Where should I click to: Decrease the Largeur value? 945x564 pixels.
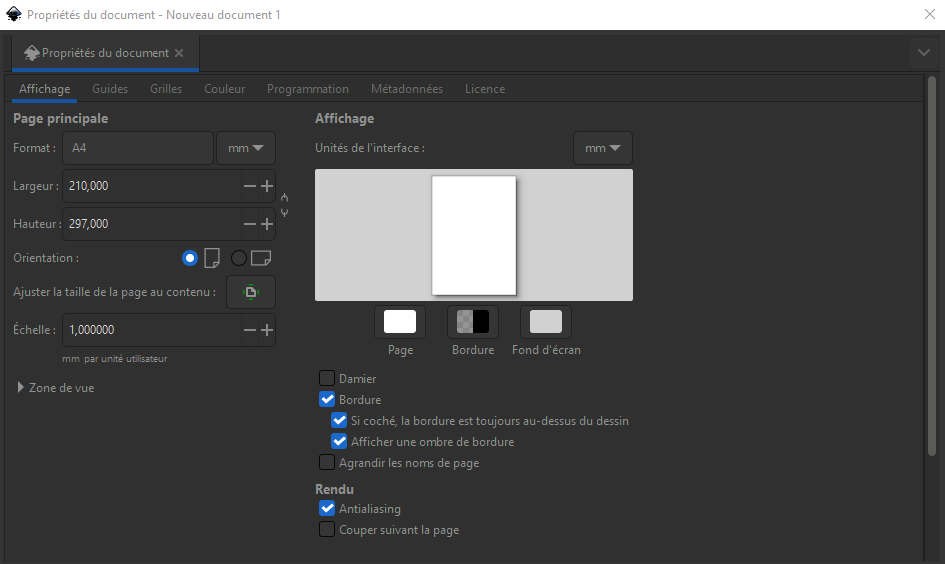250,186
